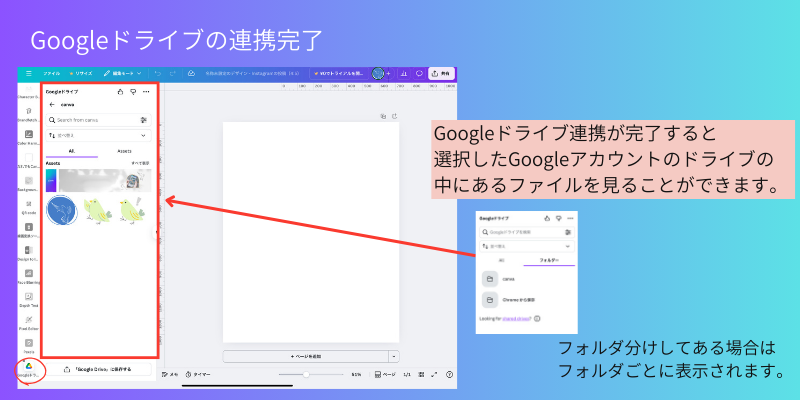The image size is (800, 400).
Task: Click the 'shared drives' link in the right panel
Action: tap(515, 319)
